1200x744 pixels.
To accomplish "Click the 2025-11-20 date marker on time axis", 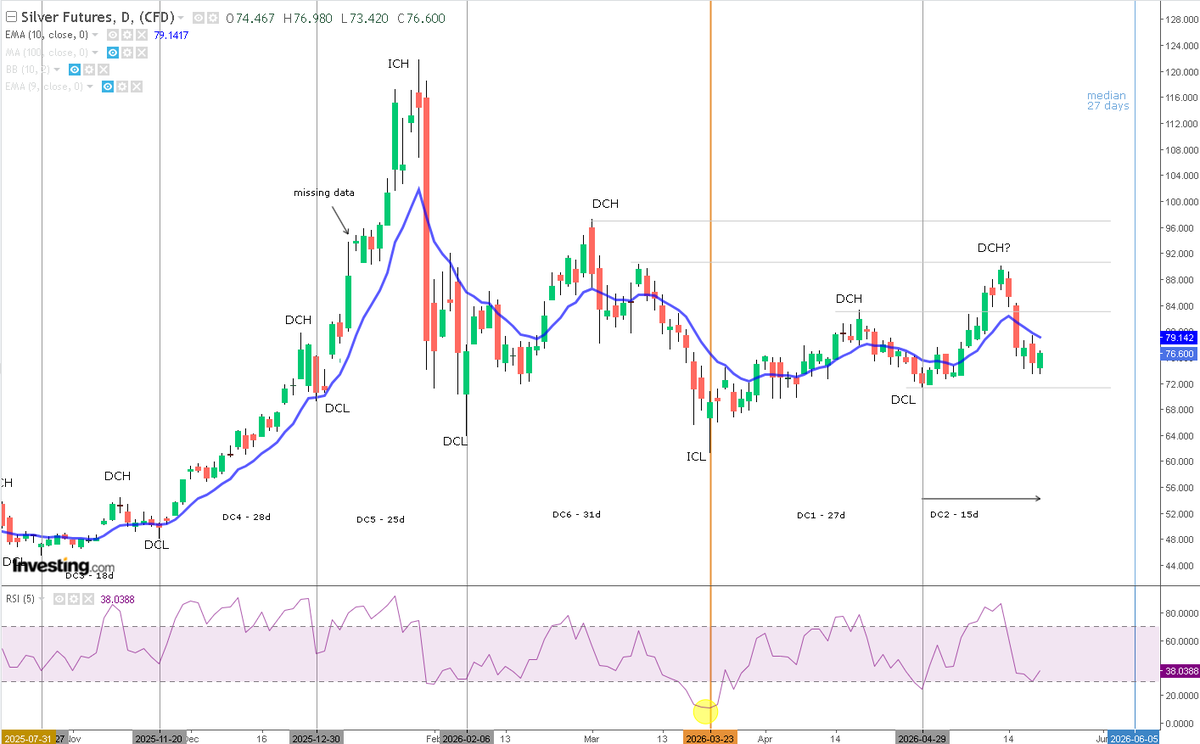I will click(159, 737).
